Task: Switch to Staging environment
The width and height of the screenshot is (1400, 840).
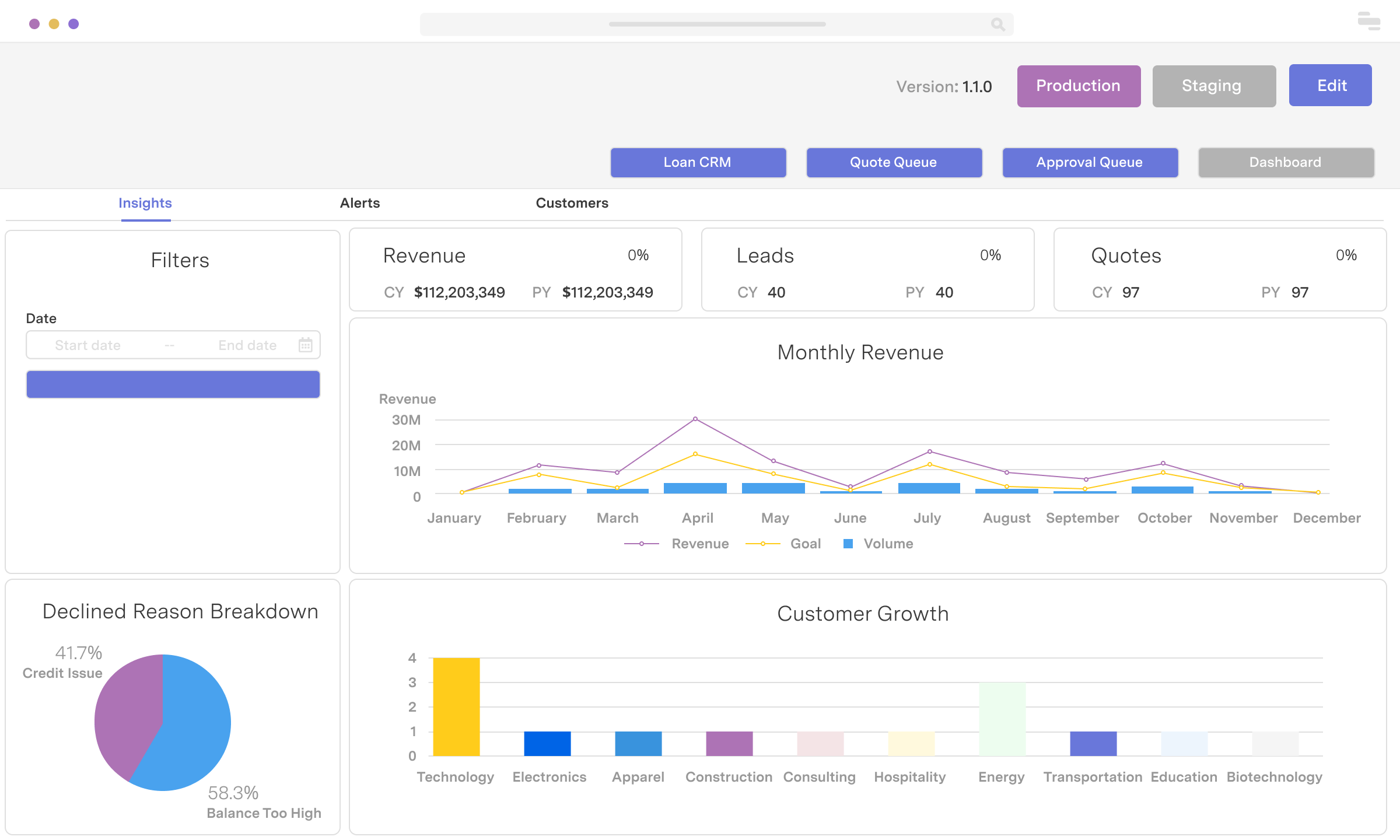Action: (x=1213, y=86)
